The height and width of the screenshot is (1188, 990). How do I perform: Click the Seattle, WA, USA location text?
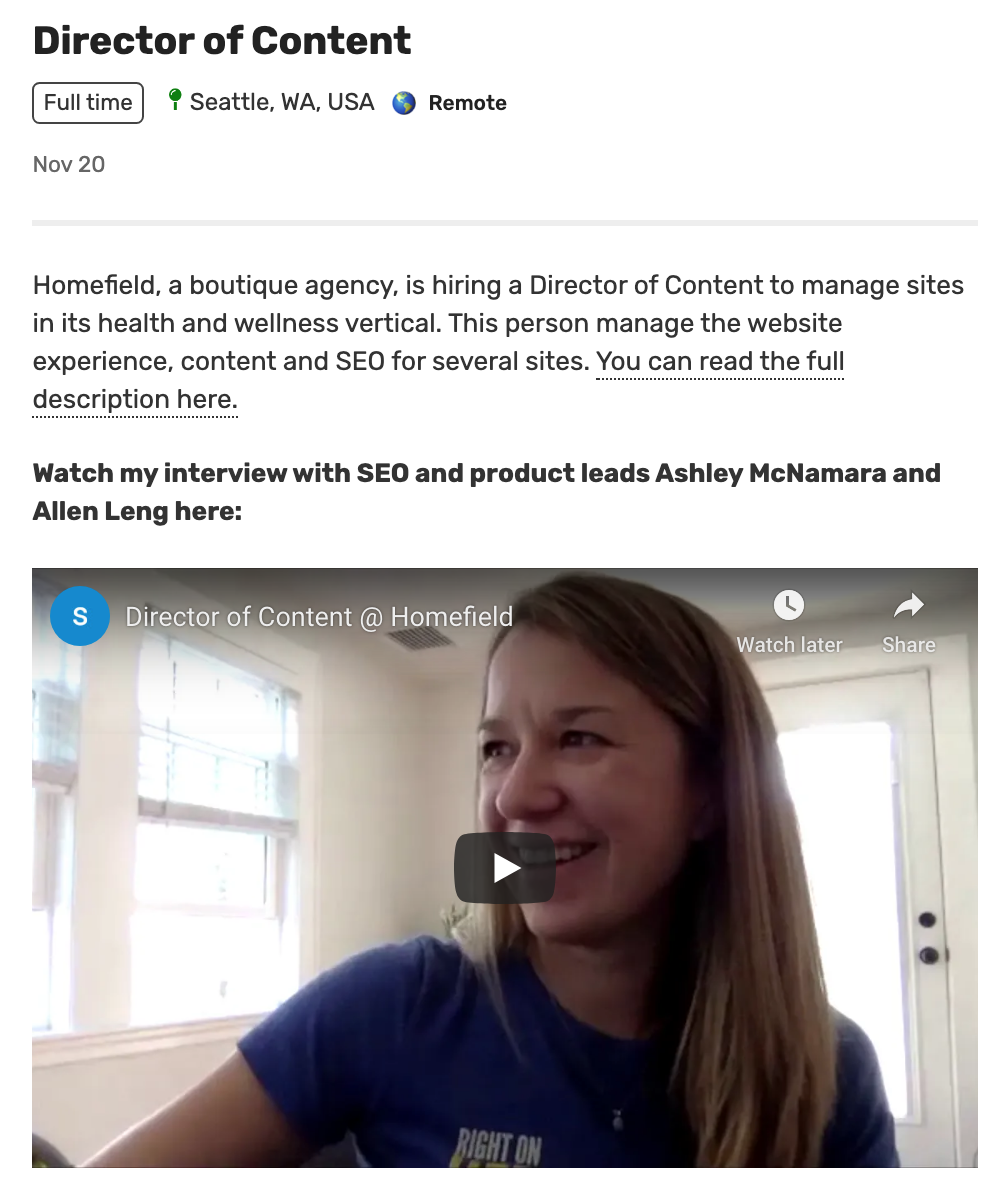(282, 102)
